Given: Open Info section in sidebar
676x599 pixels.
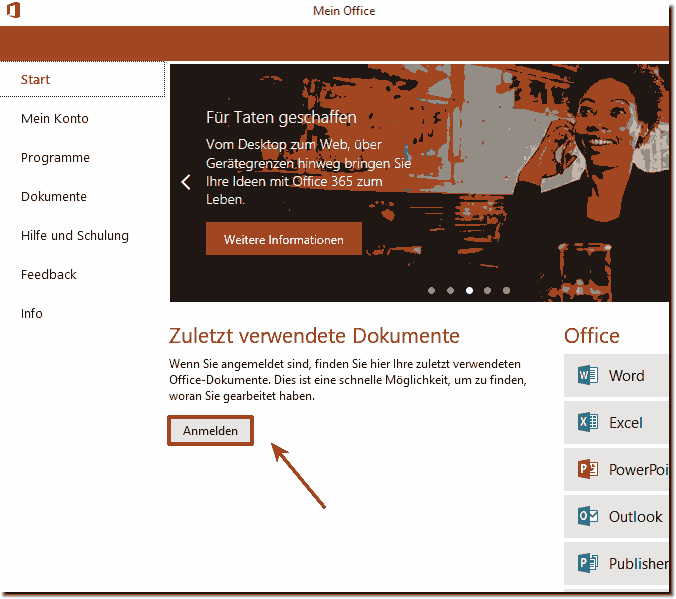Looking at the screenshot, I should pyautogui.click(x=31, y=314).
